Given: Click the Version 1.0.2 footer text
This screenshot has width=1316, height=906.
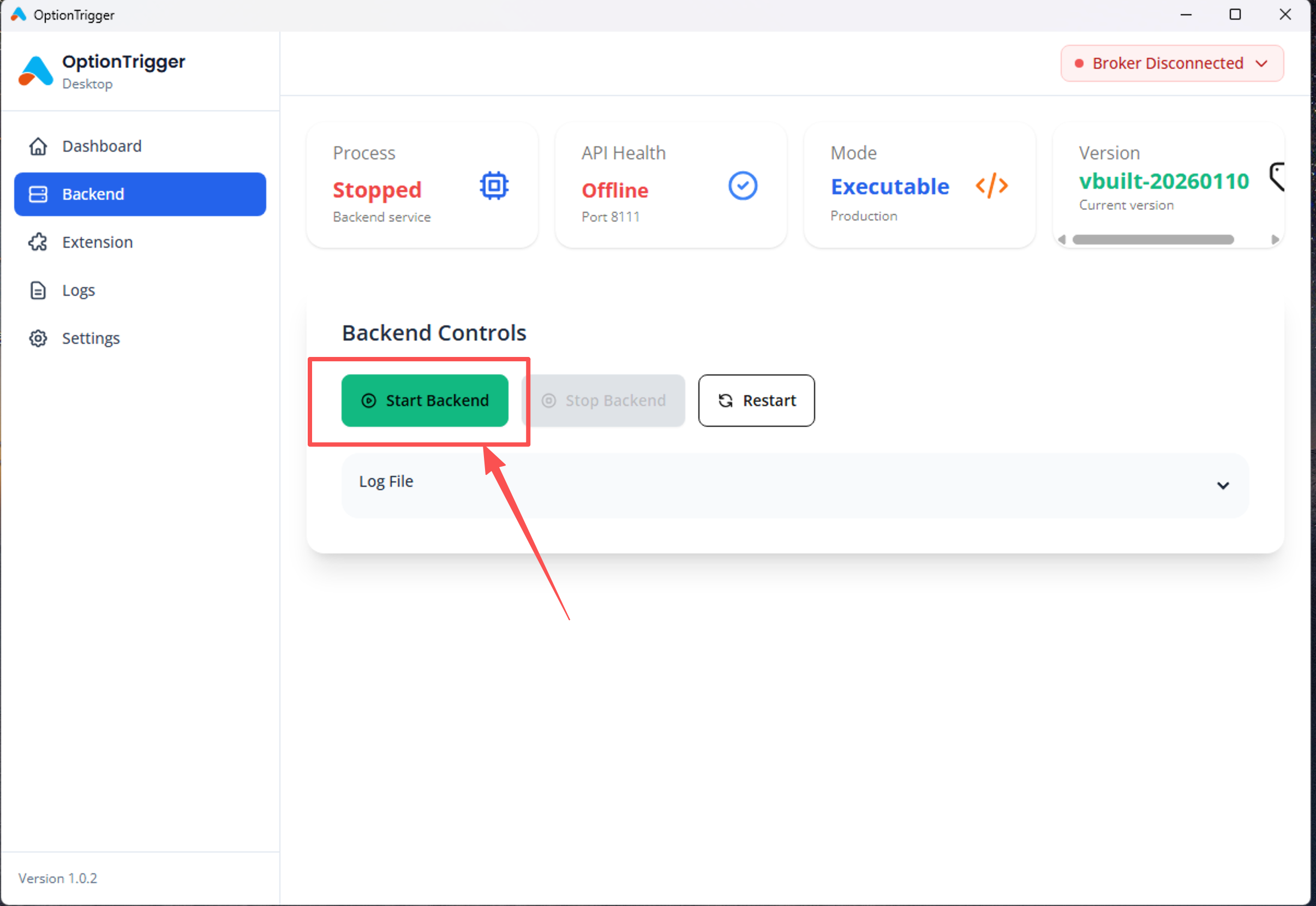Looking at the screenshot, I should point(58,879).
